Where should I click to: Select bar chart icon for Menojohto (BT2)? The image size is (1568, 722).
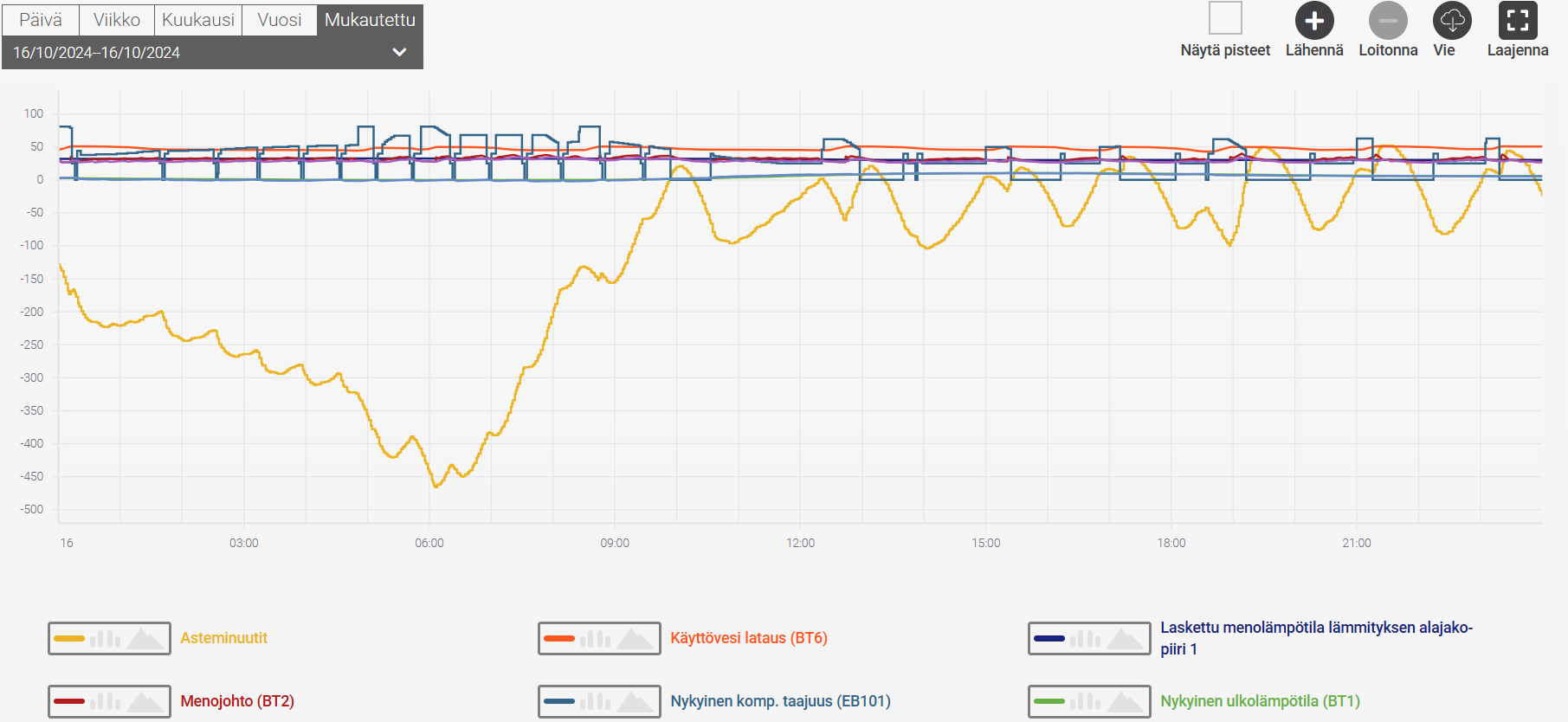pos(106,701)
